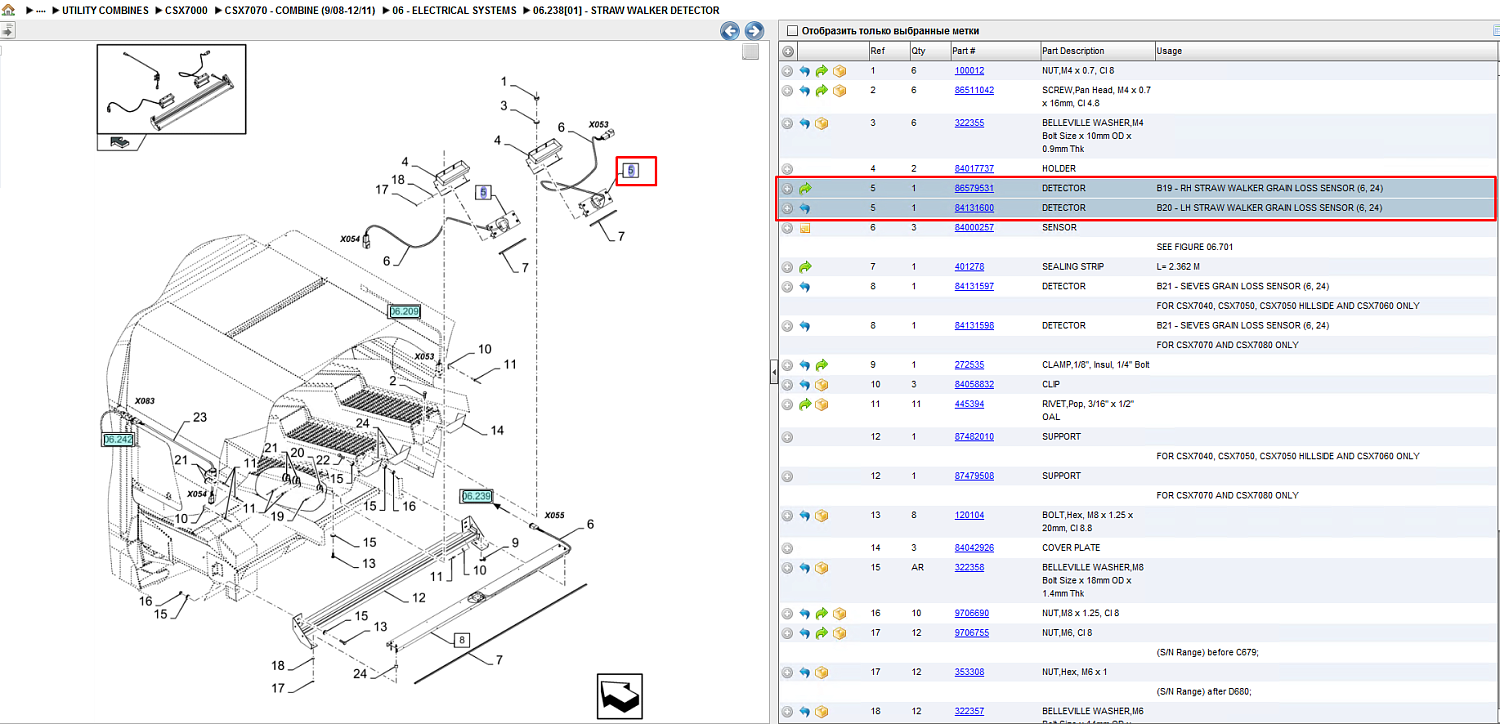This screenshot has height=724, width=1500.
Task: Click the add-all circle icon in the table header
Action: pos(788,51)
